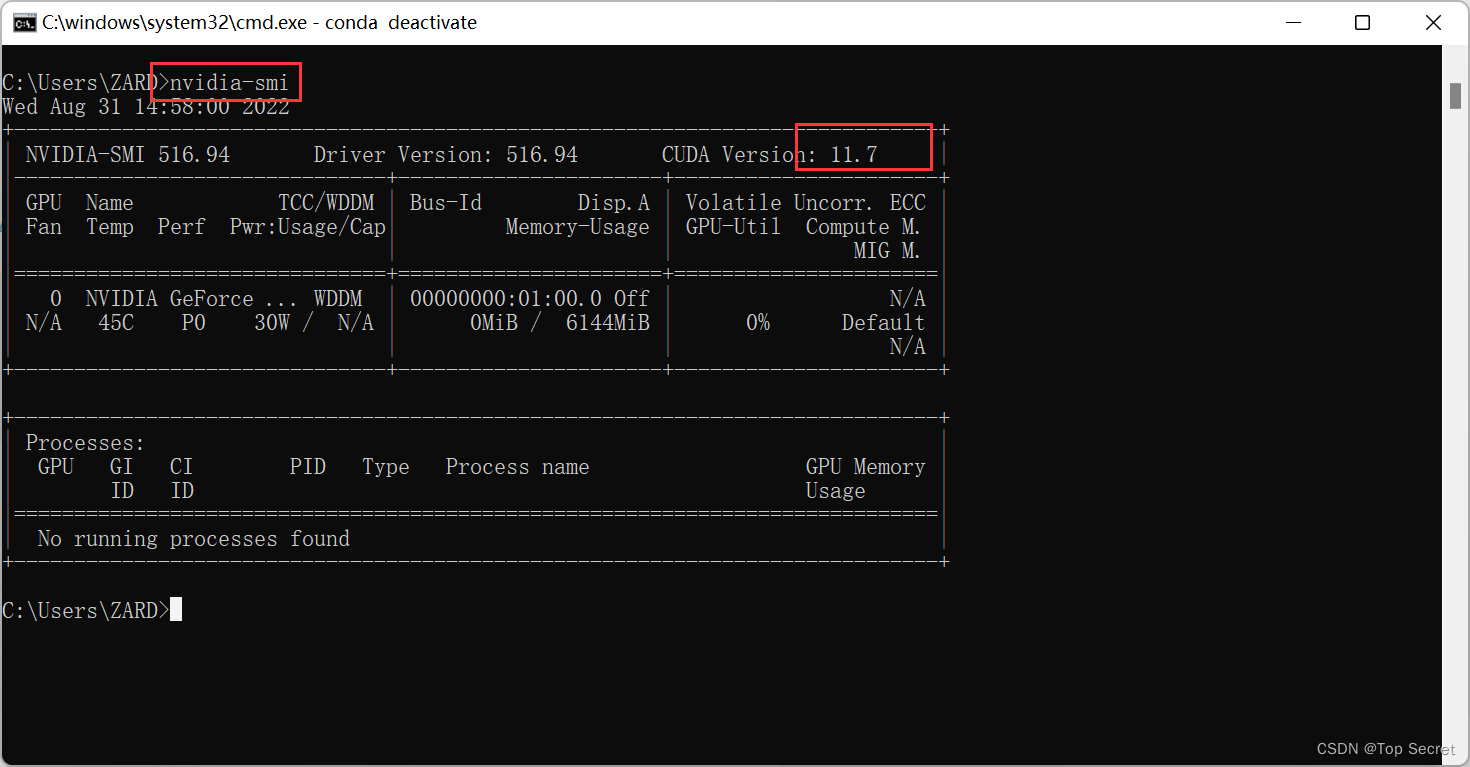
Task: Click the memory used value '0MiB'
Action: [494, 323]
